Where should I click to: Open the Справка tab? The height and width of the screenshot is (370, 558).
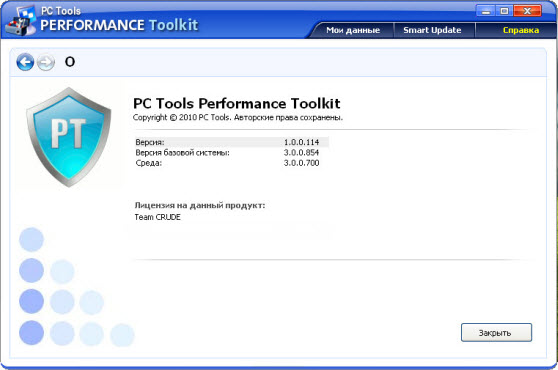click(x=521, y=30)
